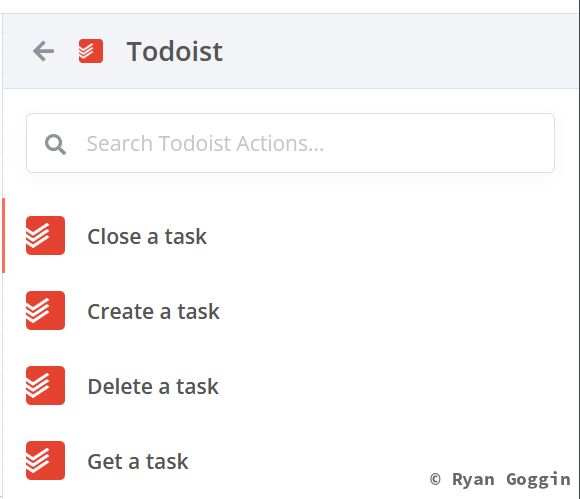Click the placeholder text in the search box
Screen dimensions: 580x499
point(205,144)
